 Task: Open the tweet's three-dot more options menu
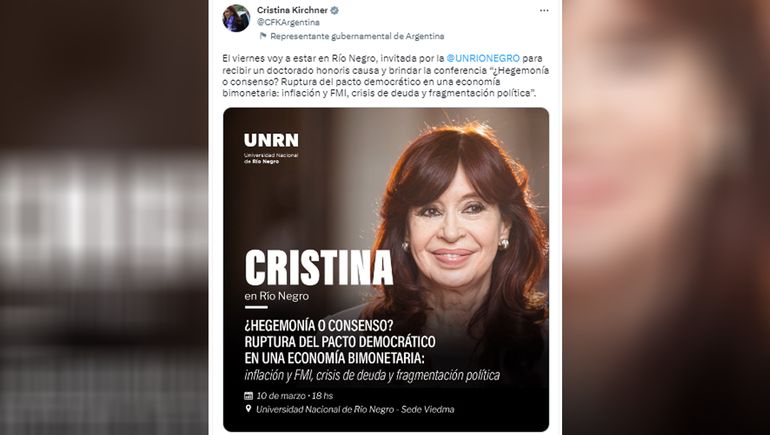[544, 10]
